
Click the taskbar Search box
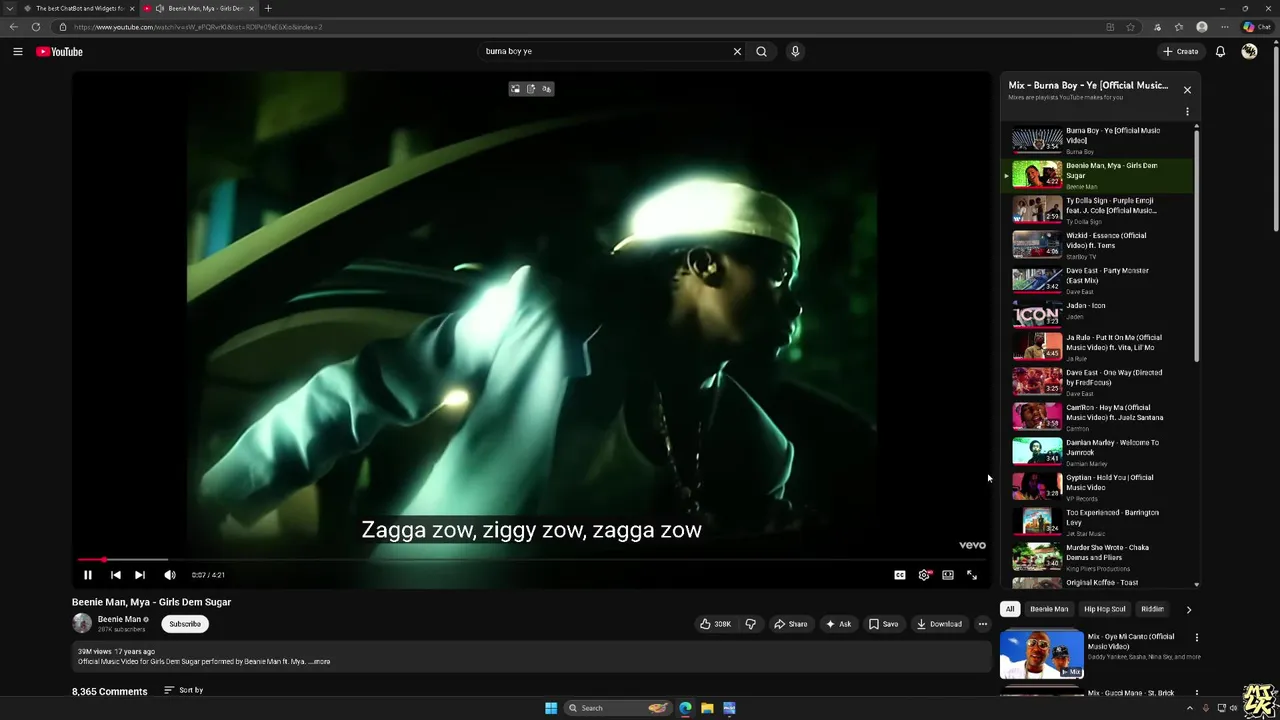[x=618, y=708]
